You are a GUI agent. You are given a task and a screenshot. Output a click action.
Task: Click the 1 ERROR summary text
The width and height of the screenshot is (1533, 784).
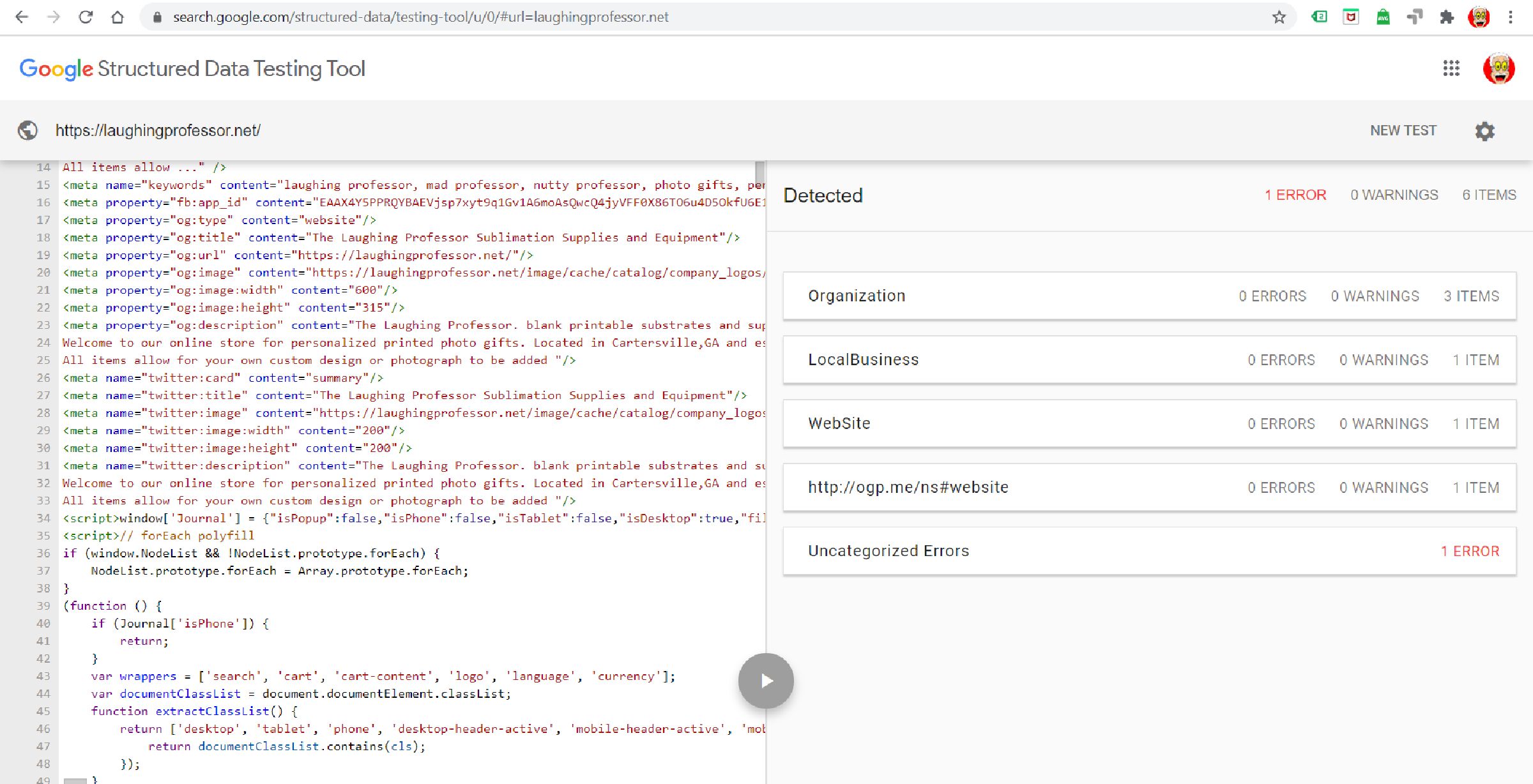tap(1295, 195)
